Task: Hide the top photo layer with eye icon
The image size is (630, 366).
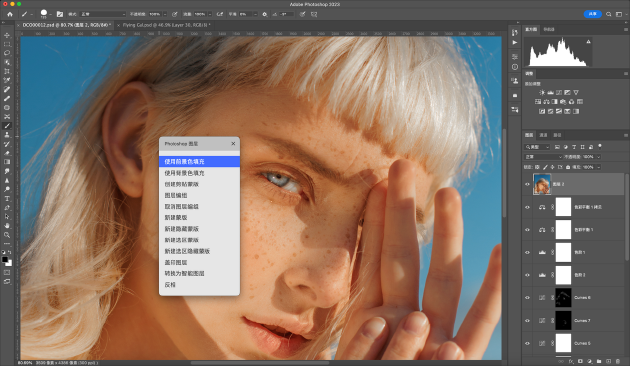Action: pyautogui.click(x=528, y=184)
